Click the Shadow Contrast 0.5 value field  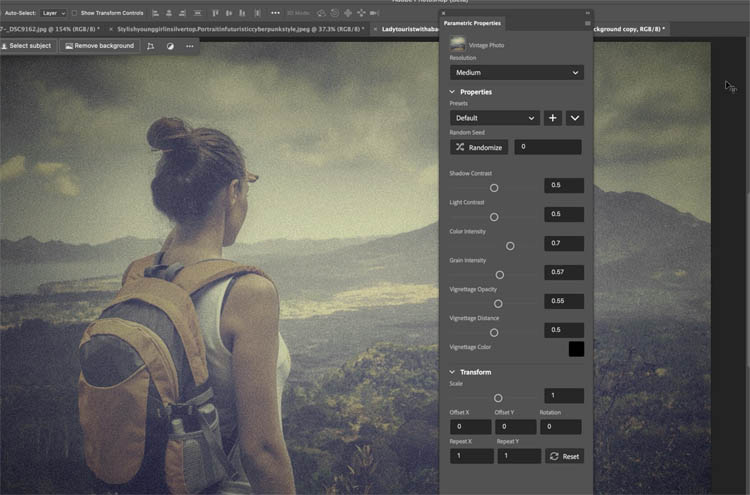564,185
